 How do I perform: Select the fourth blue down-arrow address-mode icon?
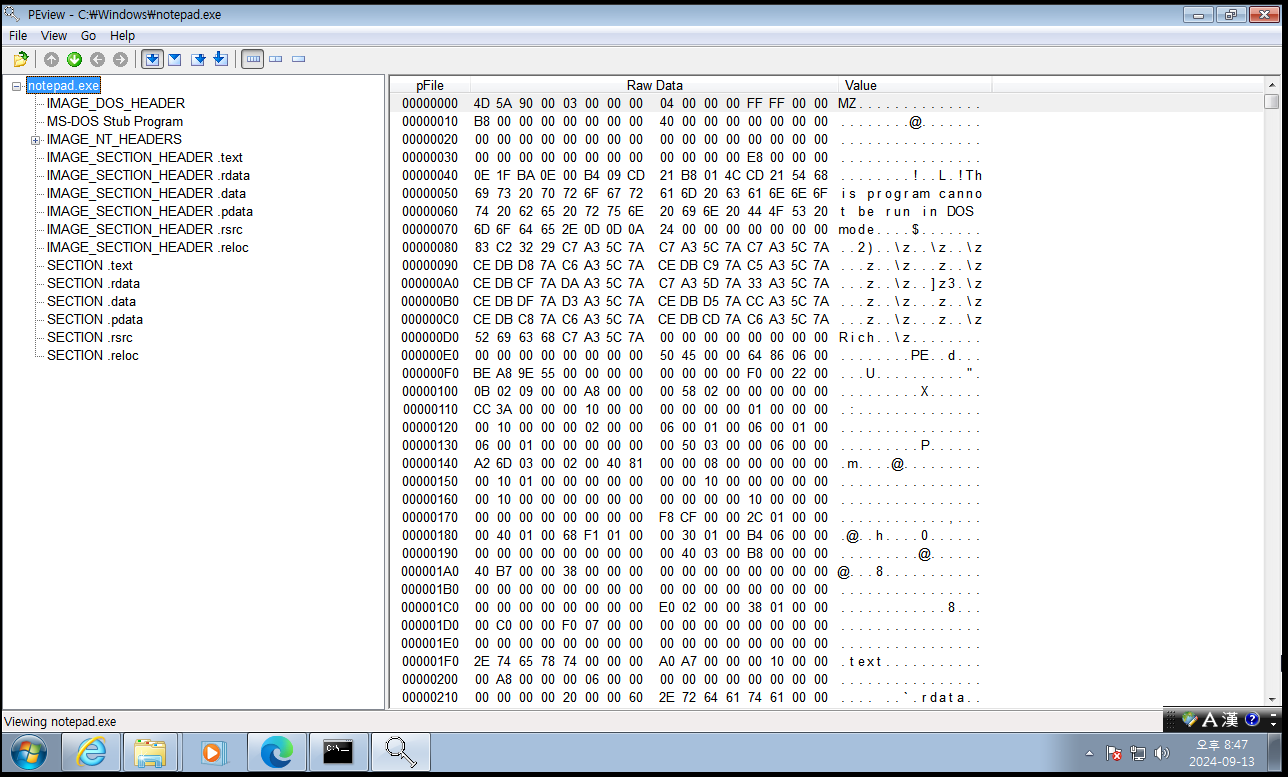tap(220, 59)
